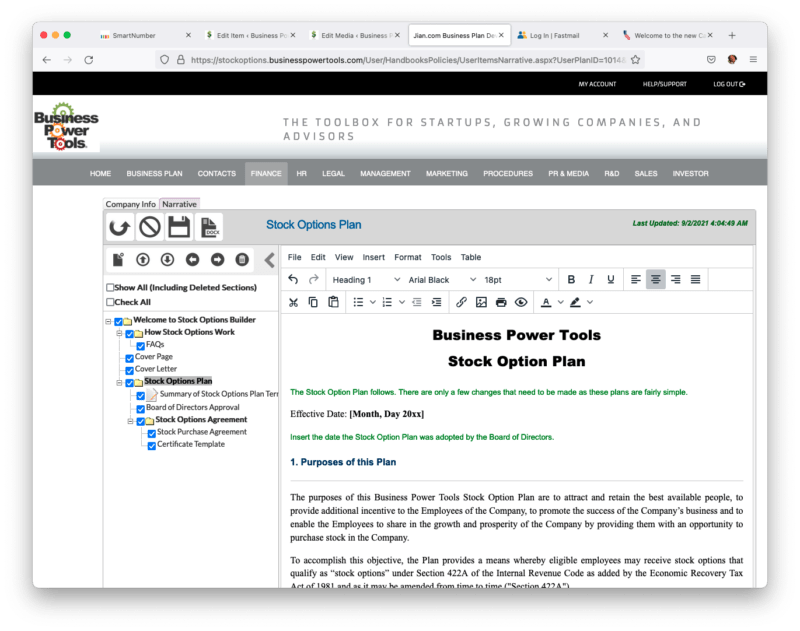Screen dimensions: 800x631
Task: Undo the last edit in editor
Action: (293, 280)
